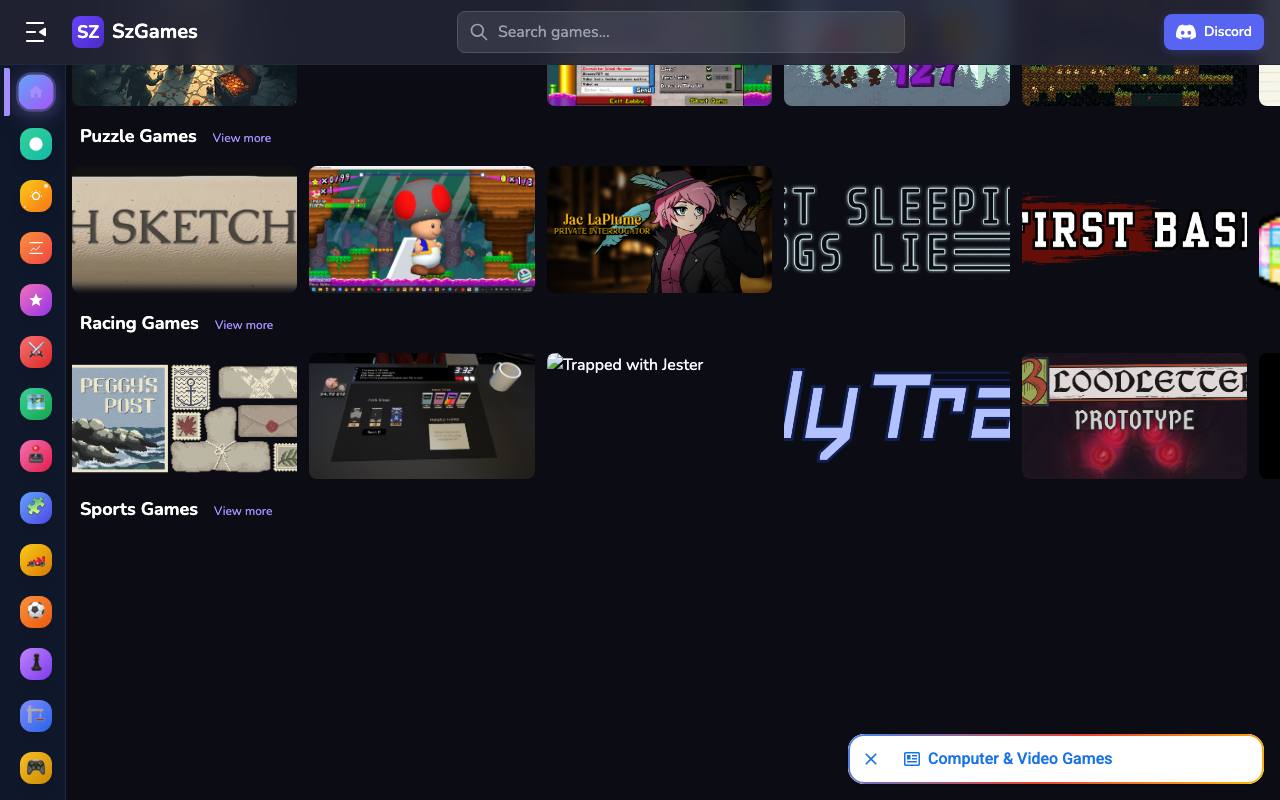The width and height of the screenshot is (1280, 800).
Task: Open the snowy forest 127 game thumbnail
Action: tap(897, 85)
